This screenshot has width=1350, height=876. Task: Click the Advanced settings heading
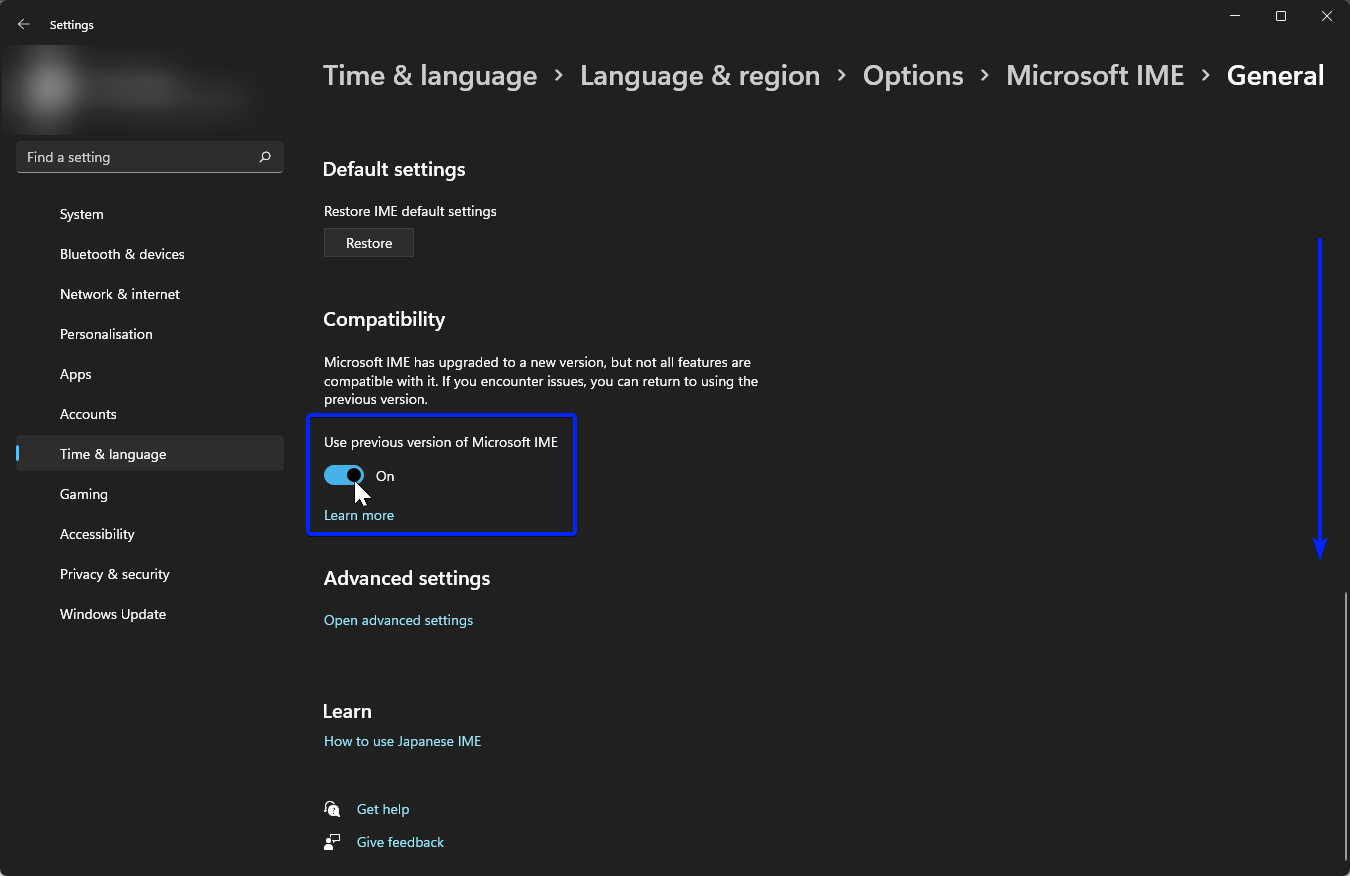tap(407, 578)
